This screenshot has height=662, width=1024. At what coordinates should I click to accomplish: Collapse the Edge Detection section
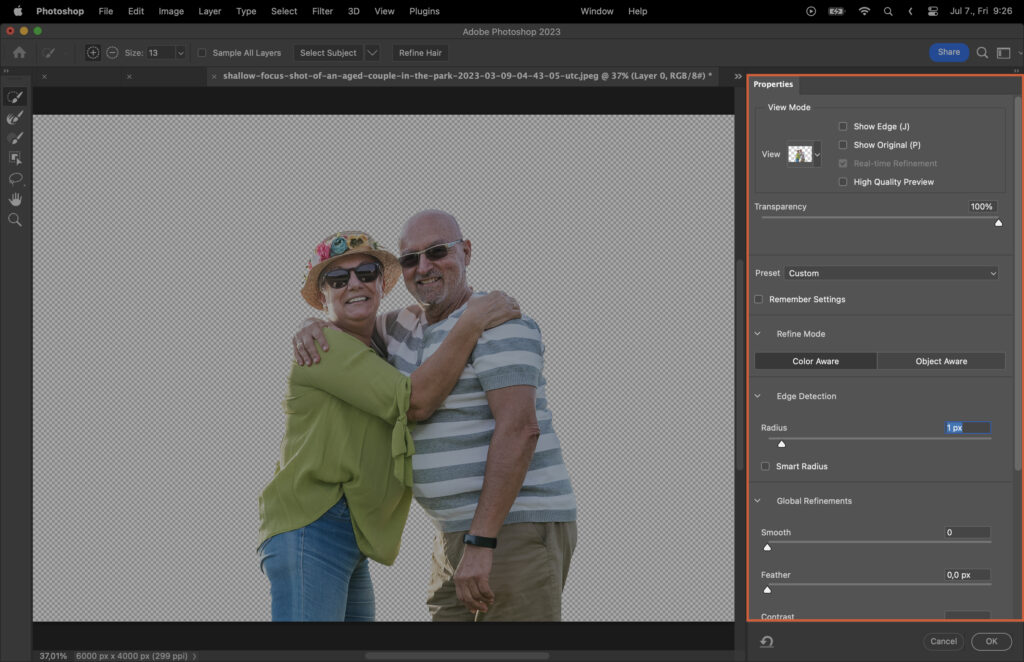[757, 396]
